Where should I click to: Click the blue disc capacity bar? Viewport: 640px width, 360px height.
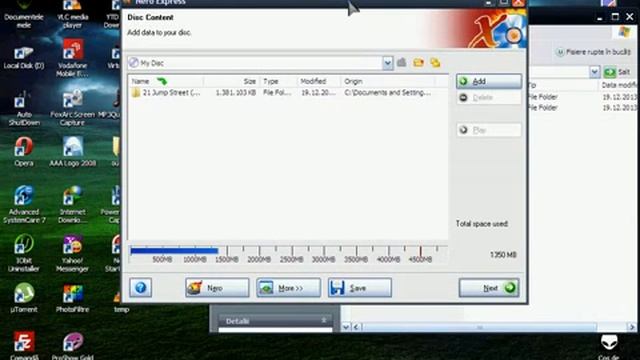(x=174, y=251)
